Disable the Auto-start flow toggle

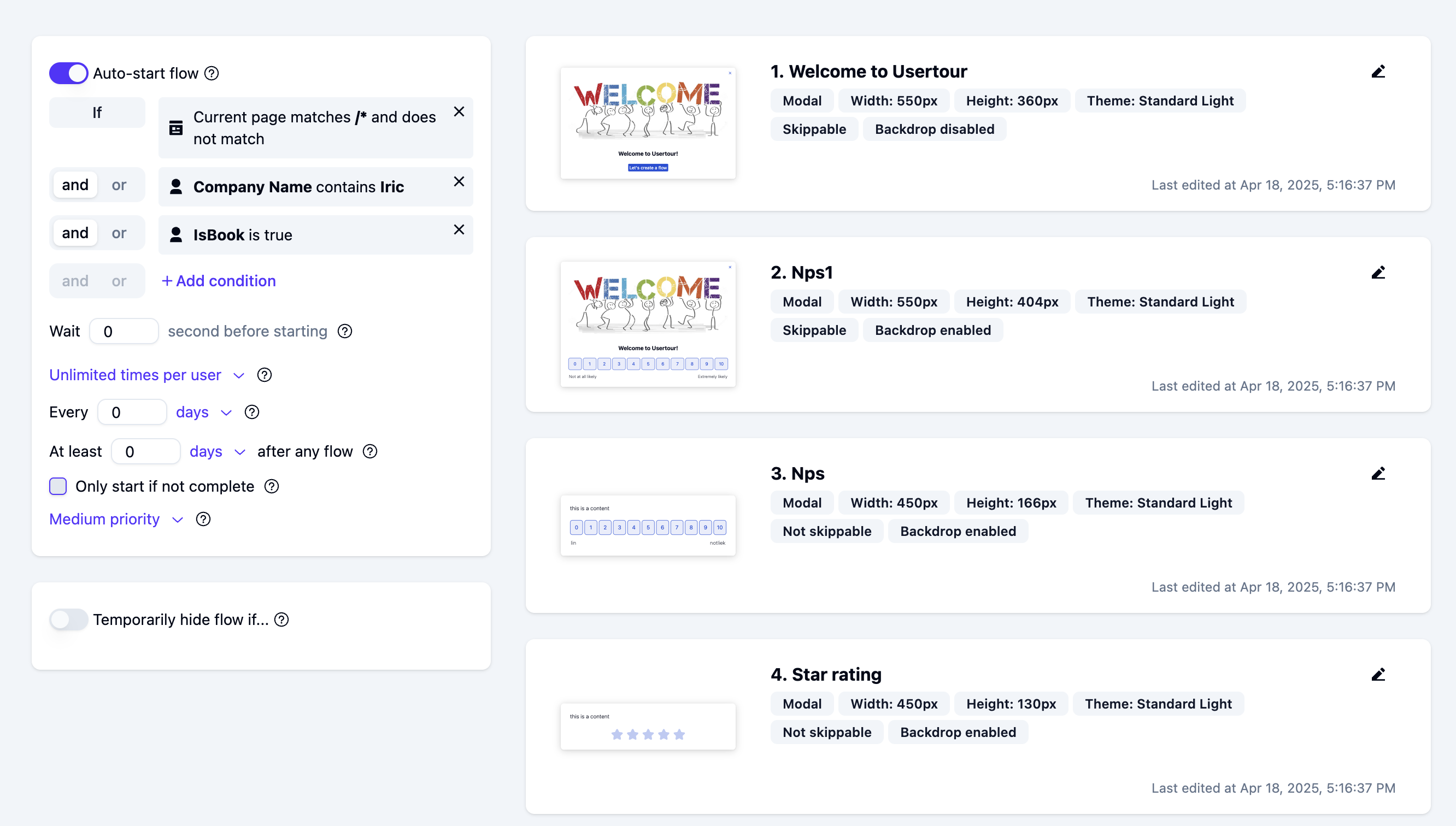(x=69, y=73)
